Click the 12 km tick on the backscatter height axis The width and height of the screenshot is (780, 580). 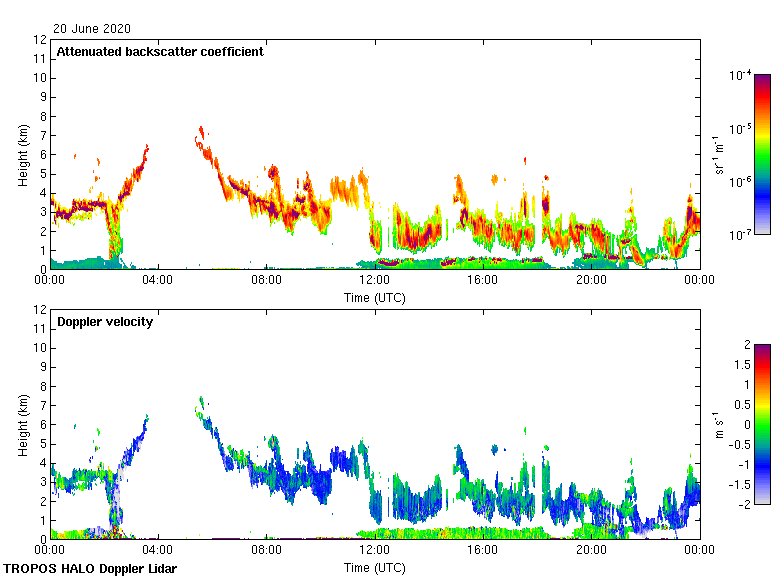tap(41, 40)
